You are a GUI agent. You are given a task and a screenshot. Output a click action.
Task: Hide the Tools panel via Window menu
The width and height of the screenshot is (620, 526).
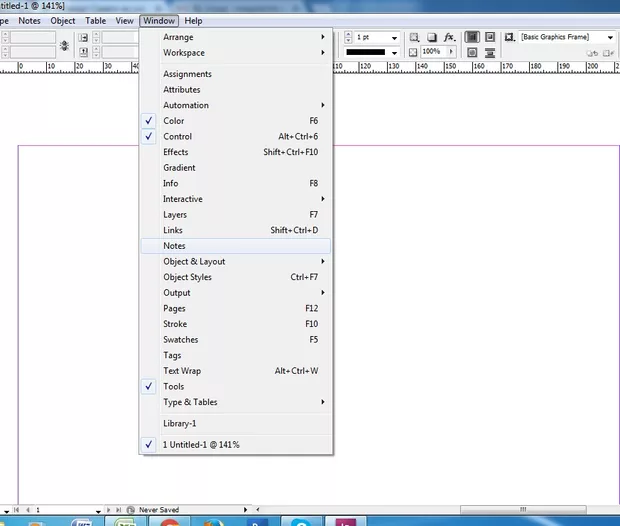(x=173, y=387)
